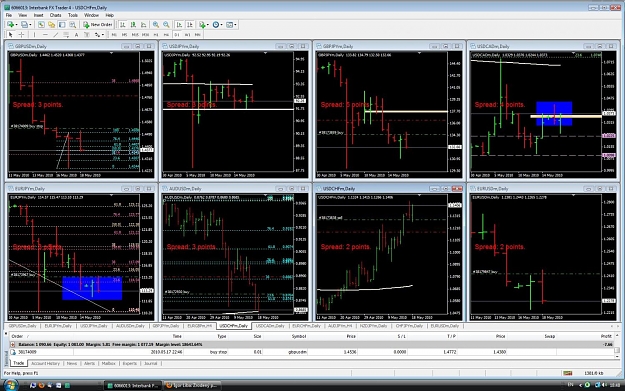This screenshot has width=625, height=391.
Task: Switch timeframe to M15
Action: (x=135, y=35)
